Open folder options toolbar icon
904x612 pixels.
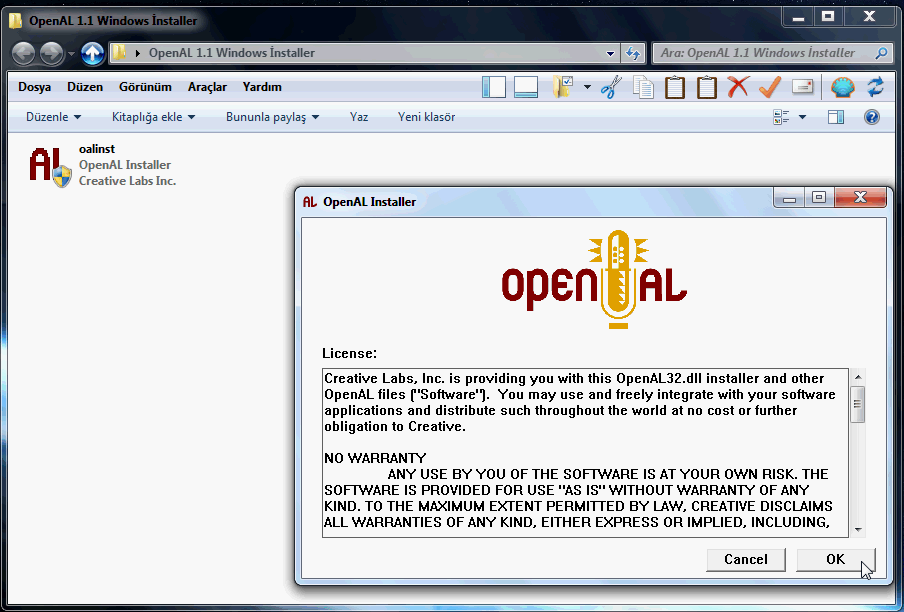(563, 87)
